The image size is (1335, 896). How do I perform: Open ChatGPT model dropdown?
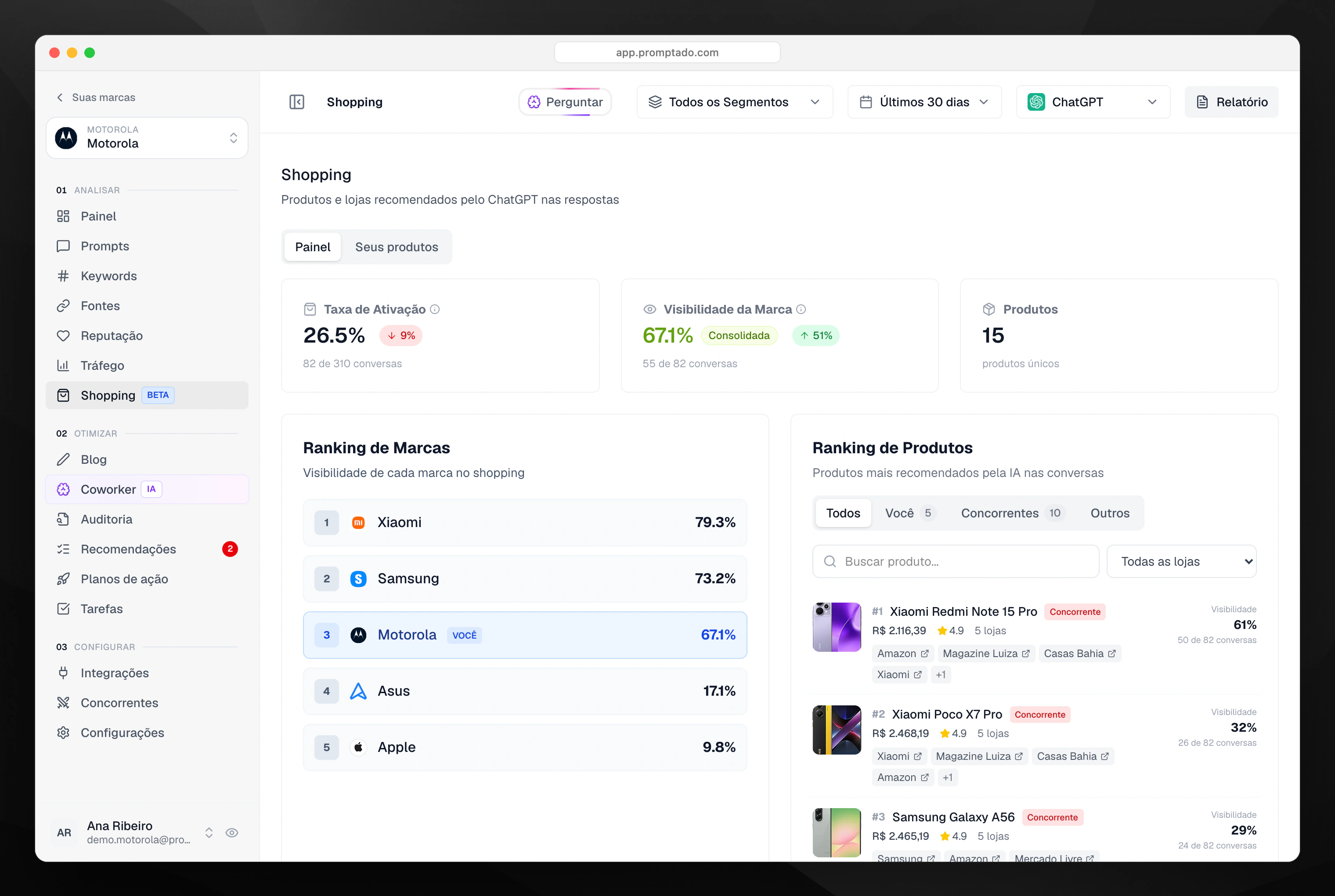coord(1093,102)
